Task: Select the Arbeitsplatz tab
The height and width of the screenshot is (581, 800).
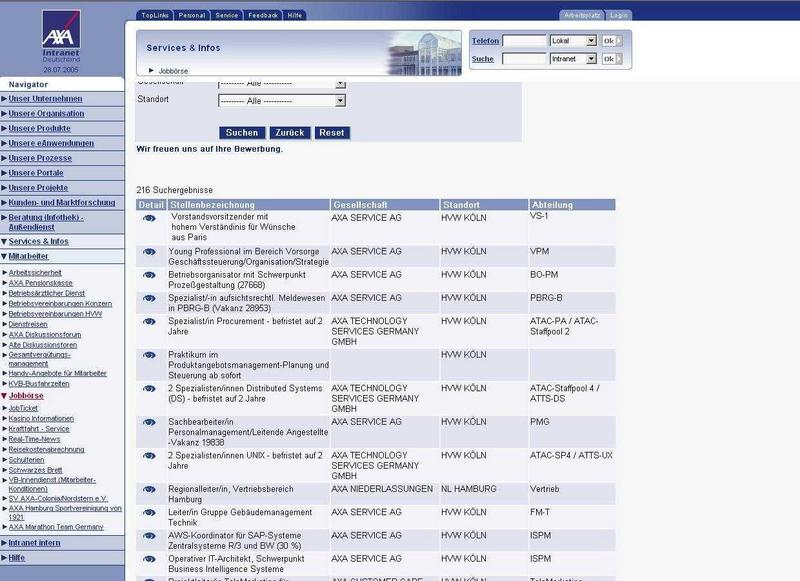Action: click(582, 15)
